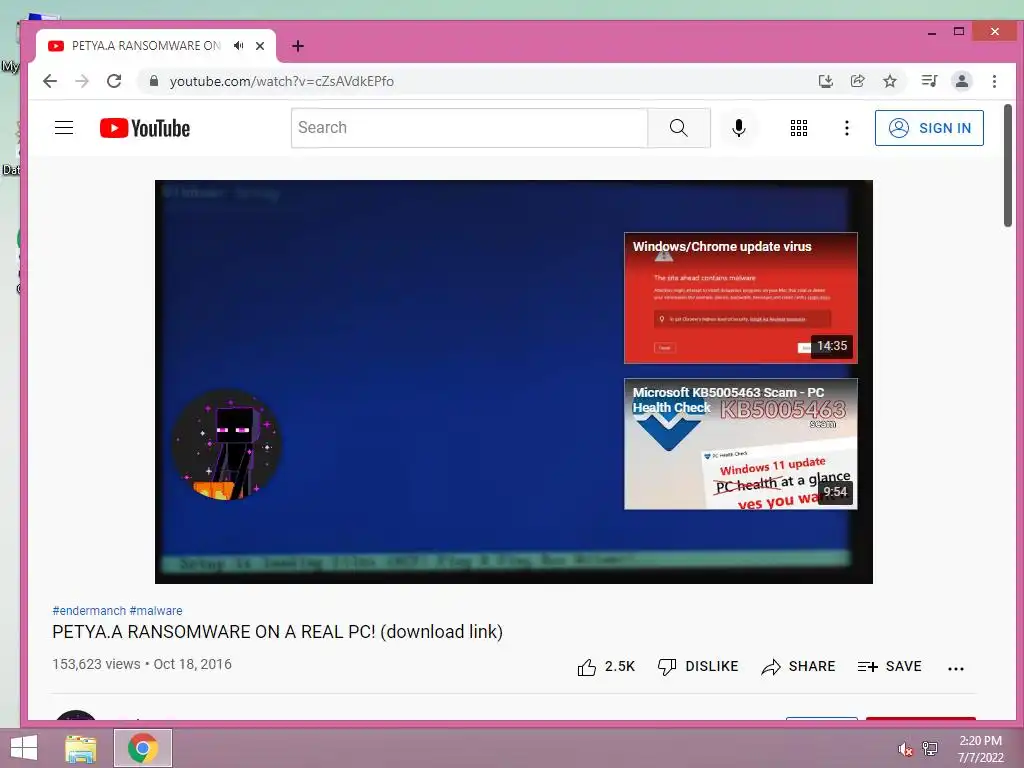Open the Windows Start button
The height and width of the screenshot is (768, 1024).
24,748
